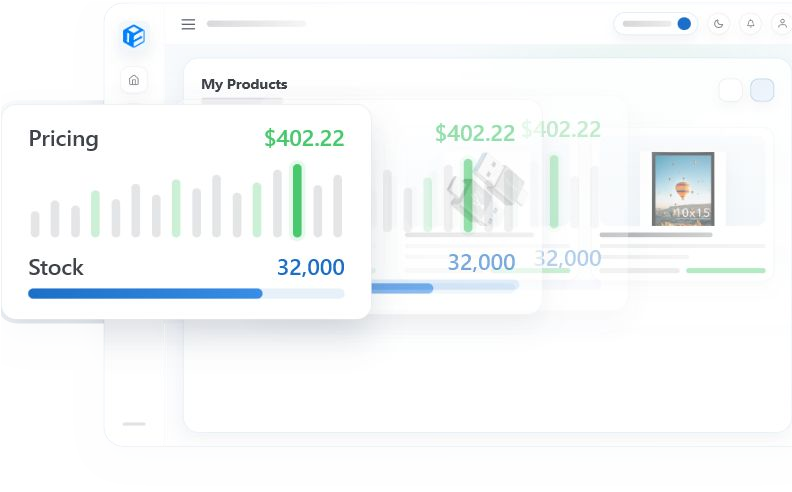
Task: Click the 32,000 stock value on front card
Action: pos(311,267)
